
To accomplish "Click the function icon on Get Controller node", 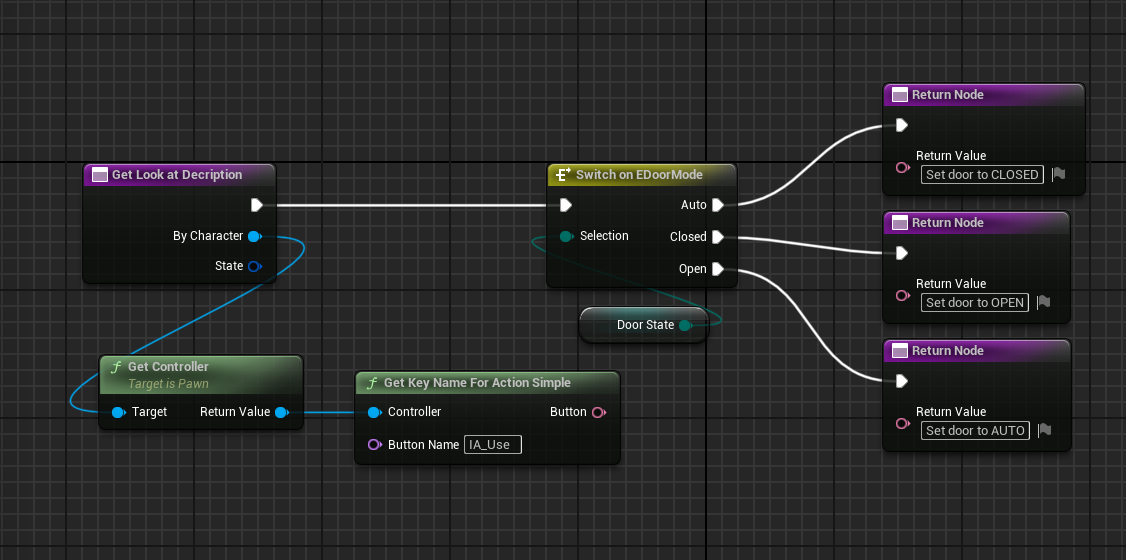I will pyautogui.click(x=116, y=367).
